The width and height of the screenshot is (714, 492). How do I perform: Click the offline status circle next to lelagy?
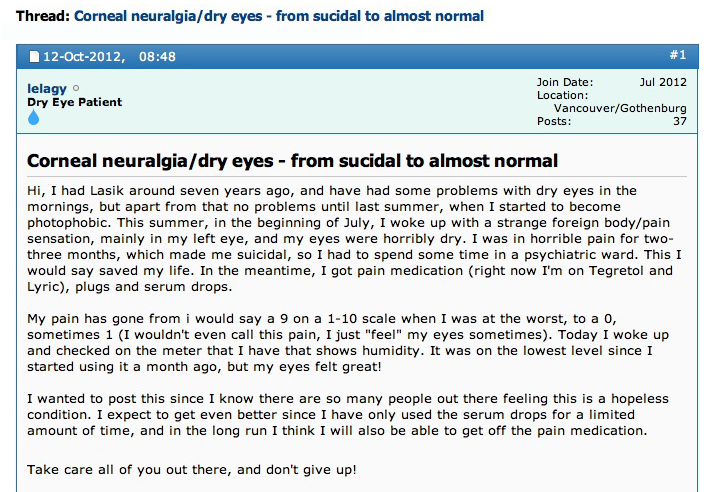(x=76, y=89)
